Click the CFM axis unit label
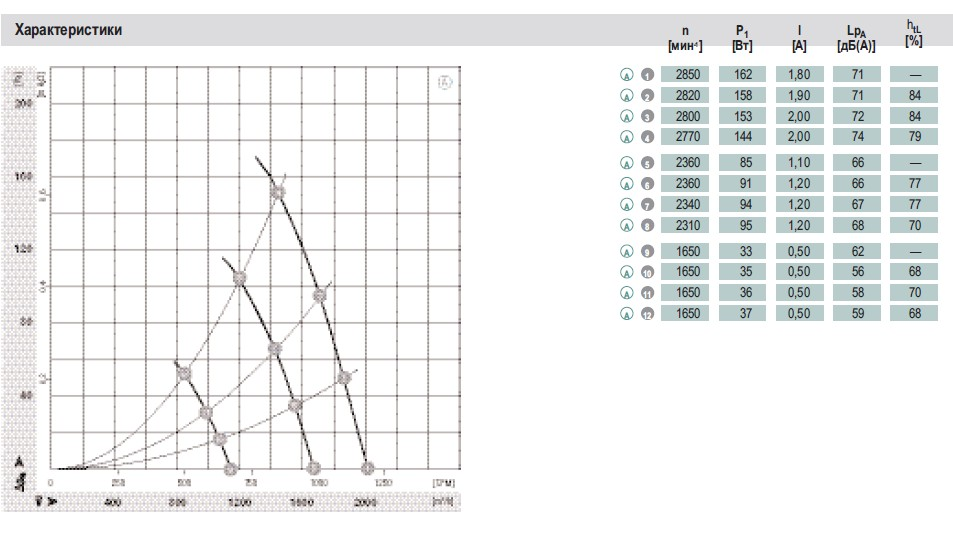Screen dimensions: 953x534 click(x=444, y=483)
